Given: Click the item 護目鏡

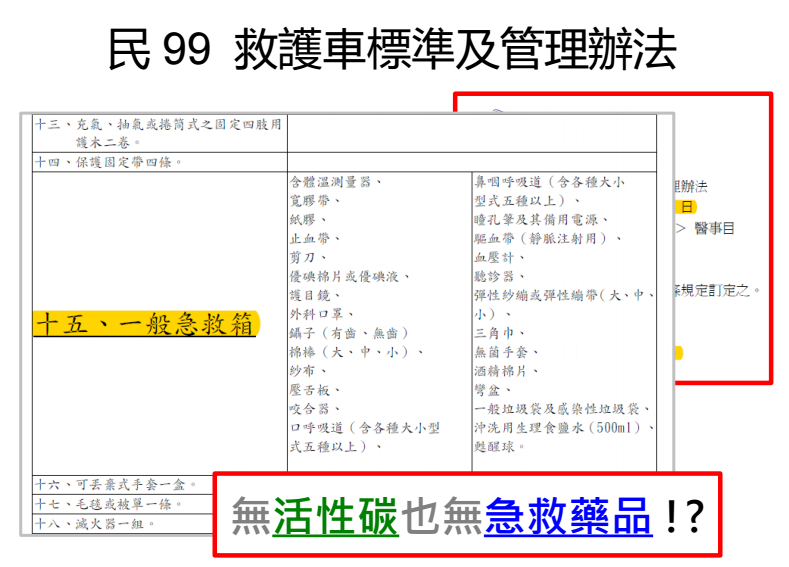Looking at the screenshot, I should coord(310,295).
